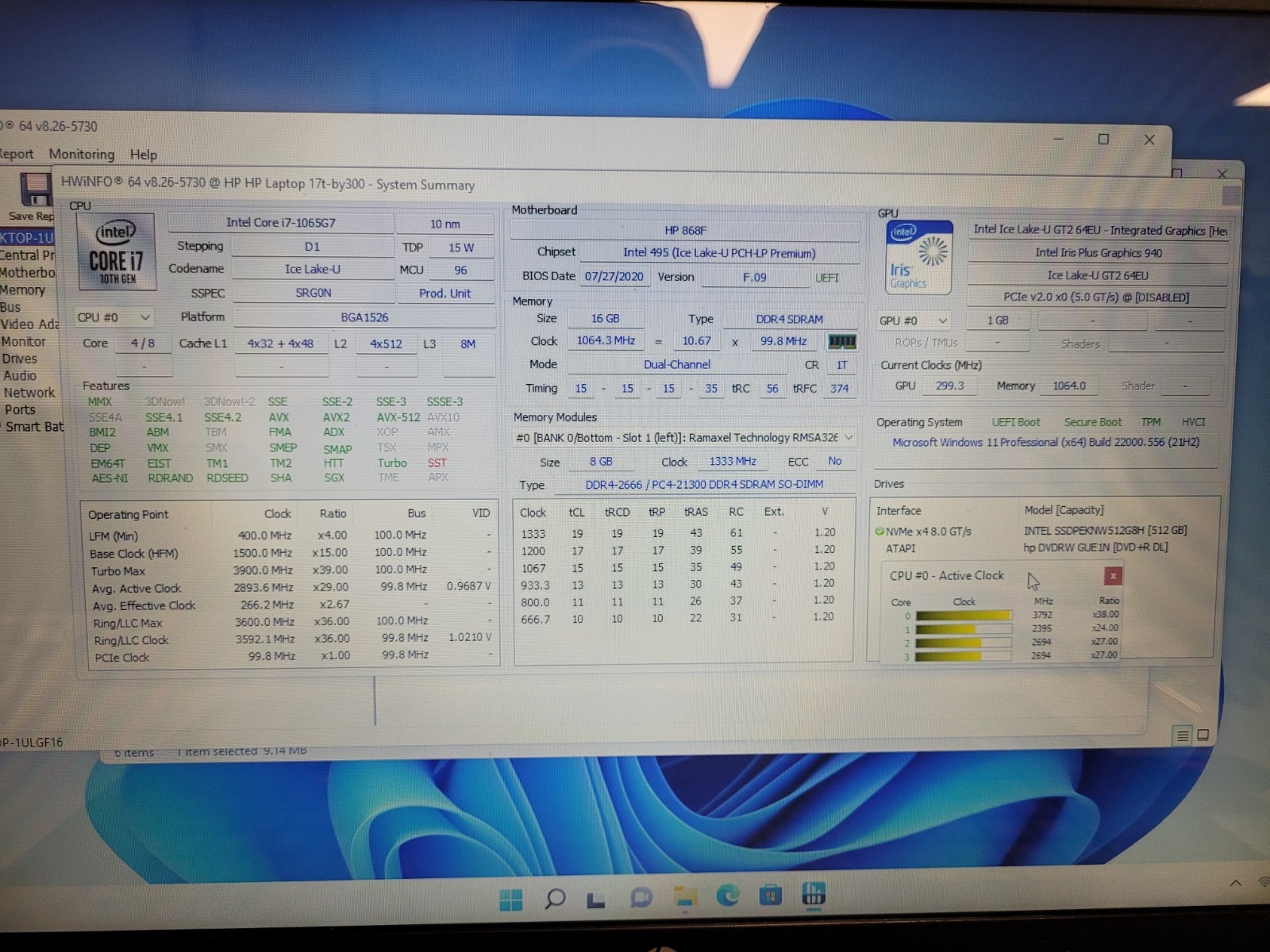Maximize the HWiNFO main window
This screenshot has width=1270, height=952.
(1103, 139)
